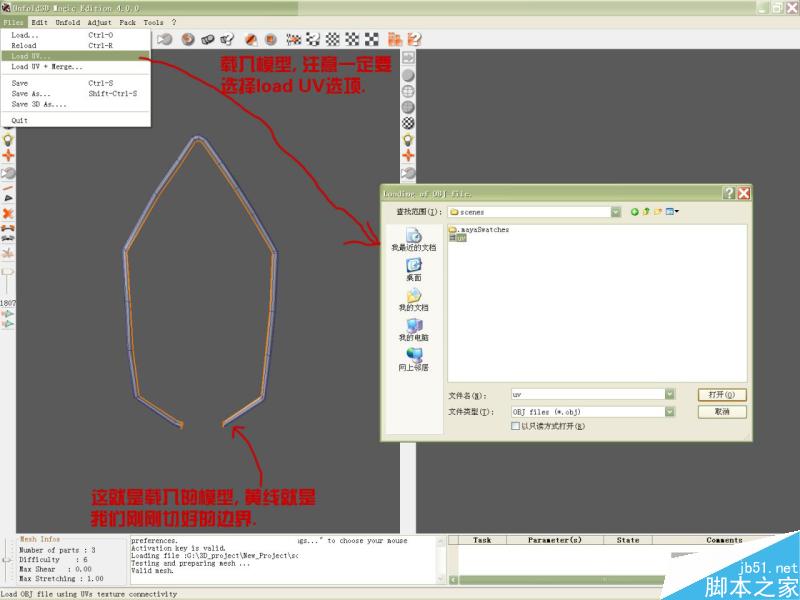Click the orange cross icon in right viewport toolbar
The height and width of the screenshot is (600, 800).
[x=408, y=156]
